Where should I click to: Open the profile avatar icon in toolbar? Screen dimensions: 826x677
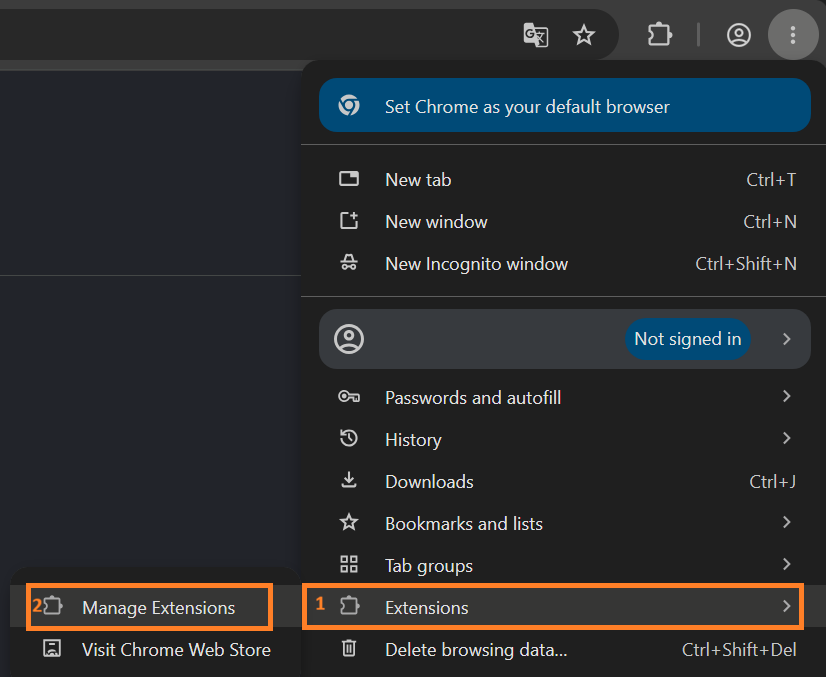pyautogui.click(x=739, y=35)
